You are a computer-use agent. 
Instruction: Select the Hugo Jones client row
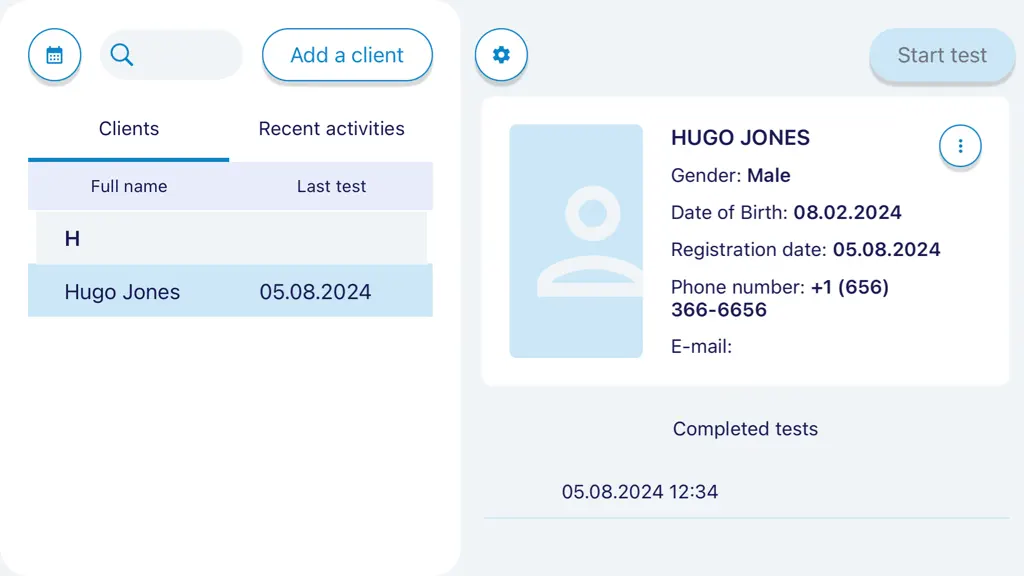[230, 291]
